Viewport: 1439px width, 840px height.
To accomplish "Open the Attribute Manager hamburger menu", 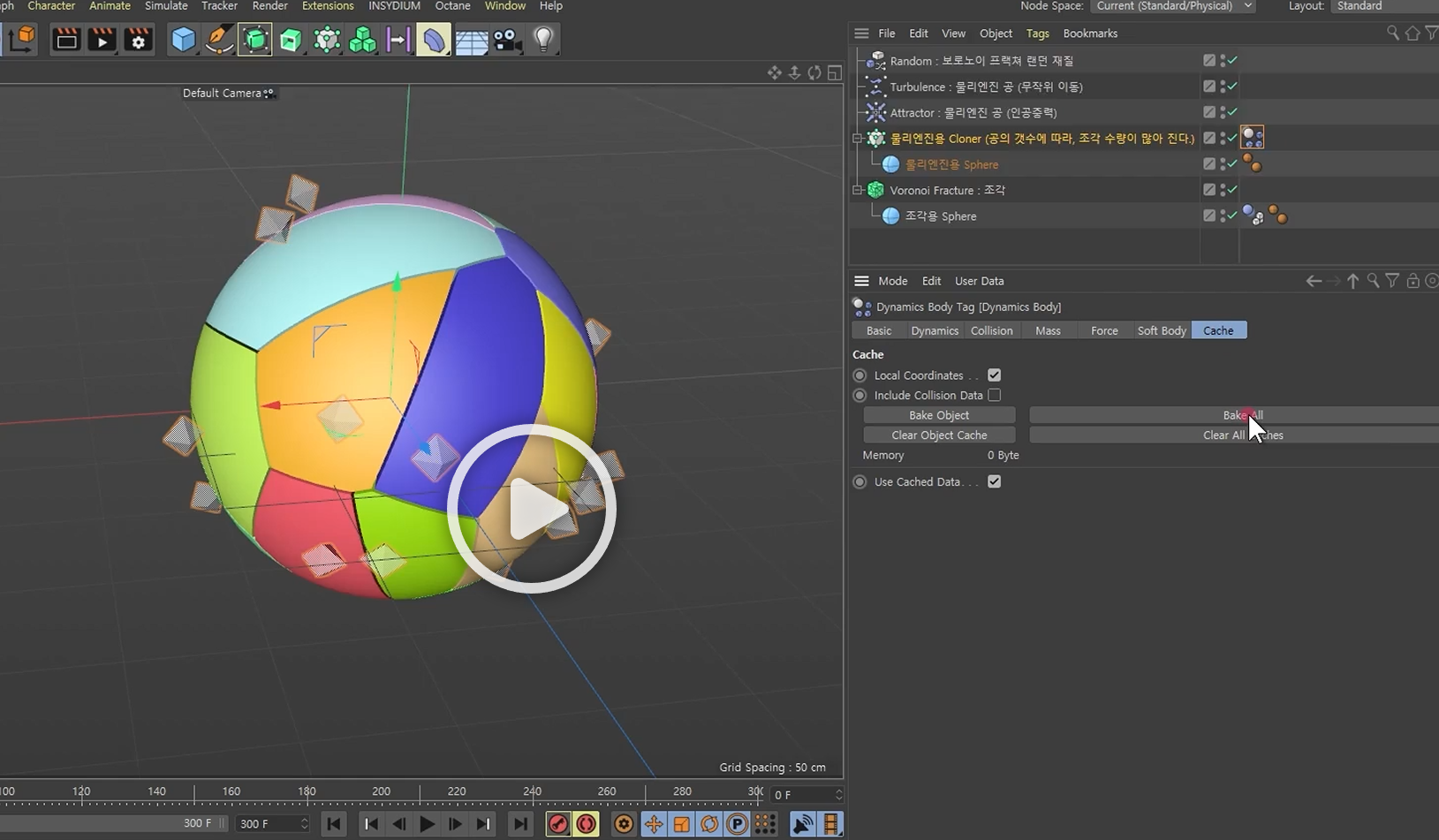I will (x=861, y=281).
